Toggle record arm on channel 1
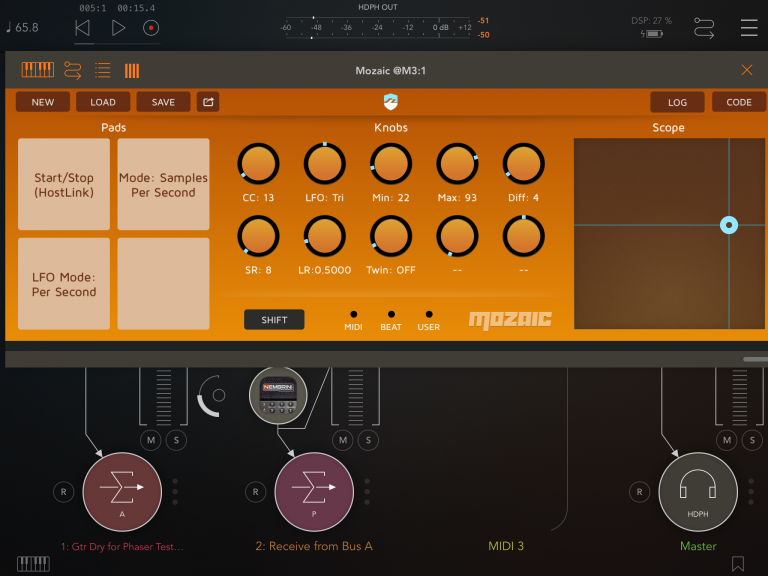The width and height of the screenshot is (768, 576). tap(63, 492)
